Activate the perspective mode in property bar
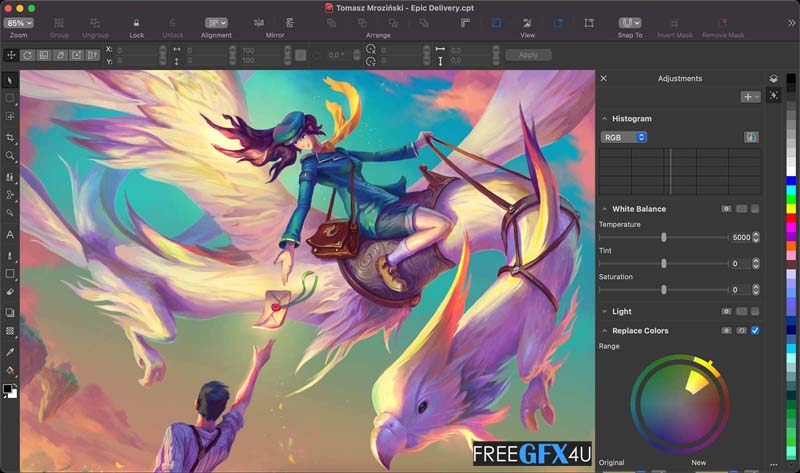Image resolution: width=800 pixels, height=473 pixels. coord(92,55)
